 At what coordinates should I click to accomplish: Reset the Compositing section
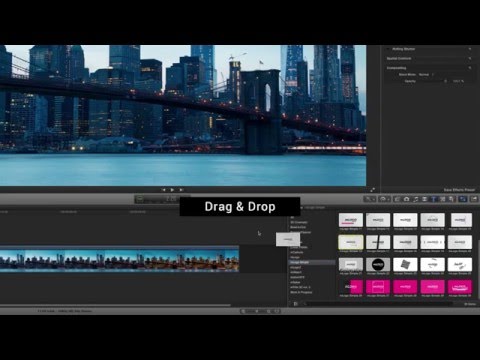[x=470, y=68]
